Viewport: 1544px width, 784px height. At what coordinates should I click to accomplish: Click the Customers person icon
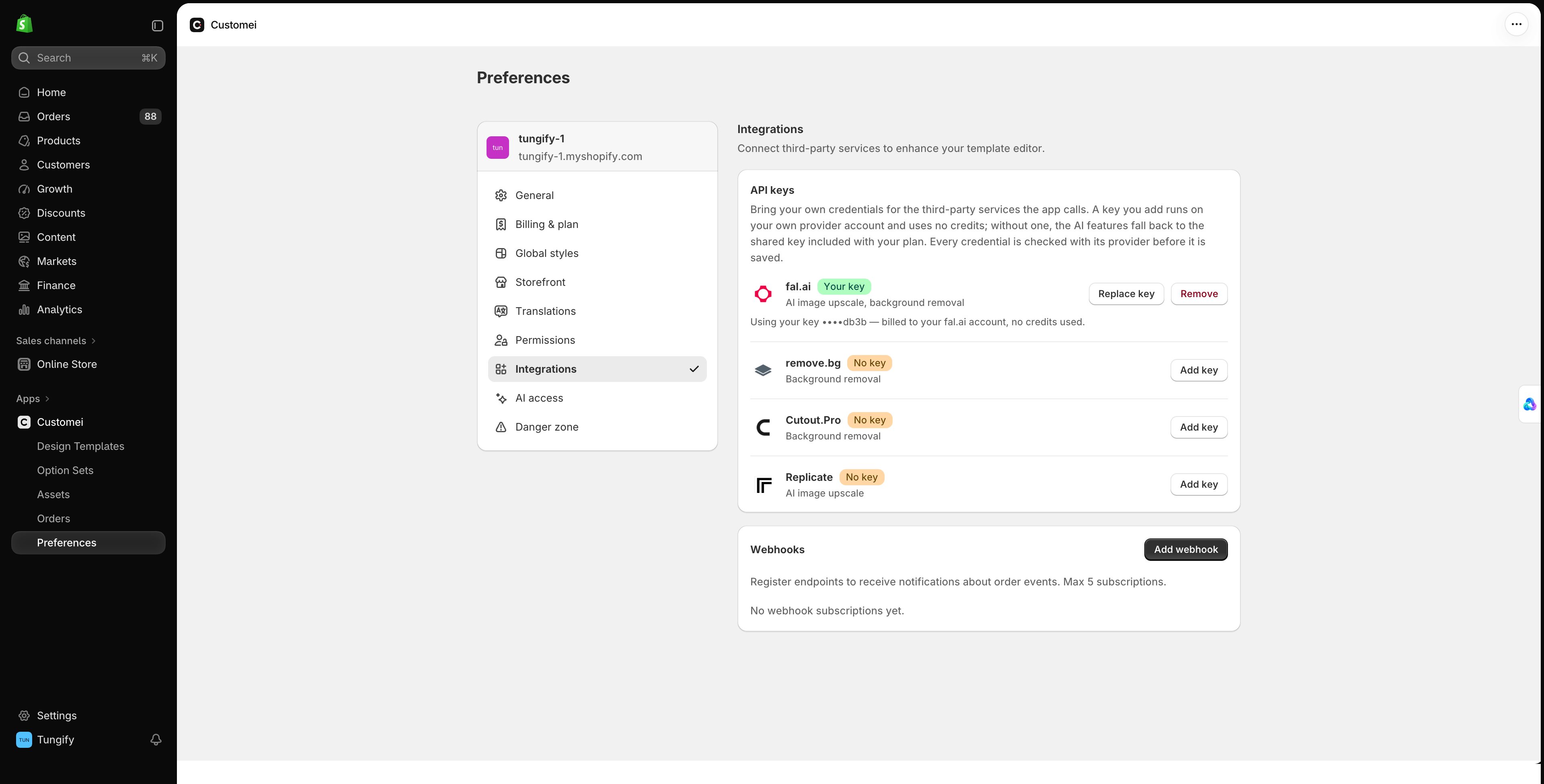[x=24, y=165]
